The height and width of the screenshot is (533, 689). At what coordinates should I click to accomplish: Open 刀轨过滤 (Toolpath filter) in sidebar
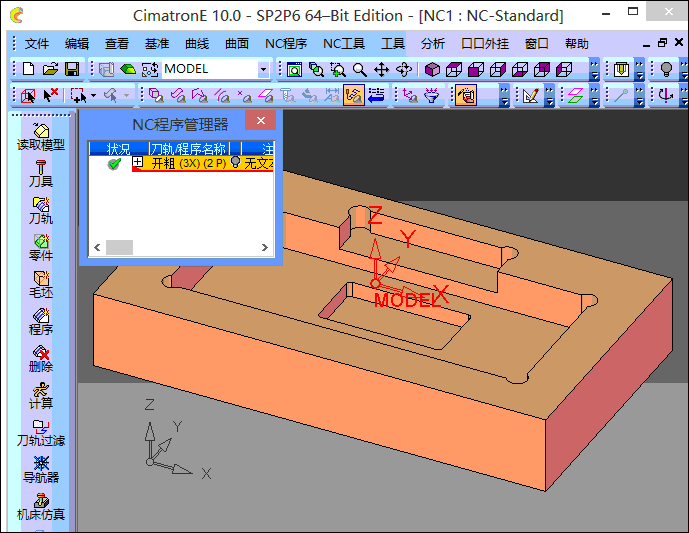pos(41,433)
